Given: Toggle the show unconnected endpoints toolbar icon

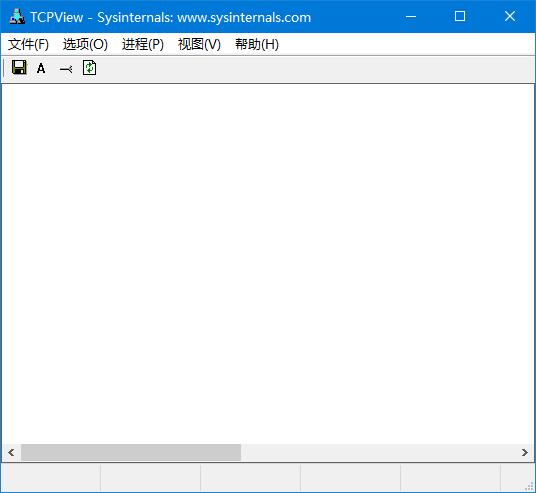Looking at the screenshot, I should click(66, 69).
